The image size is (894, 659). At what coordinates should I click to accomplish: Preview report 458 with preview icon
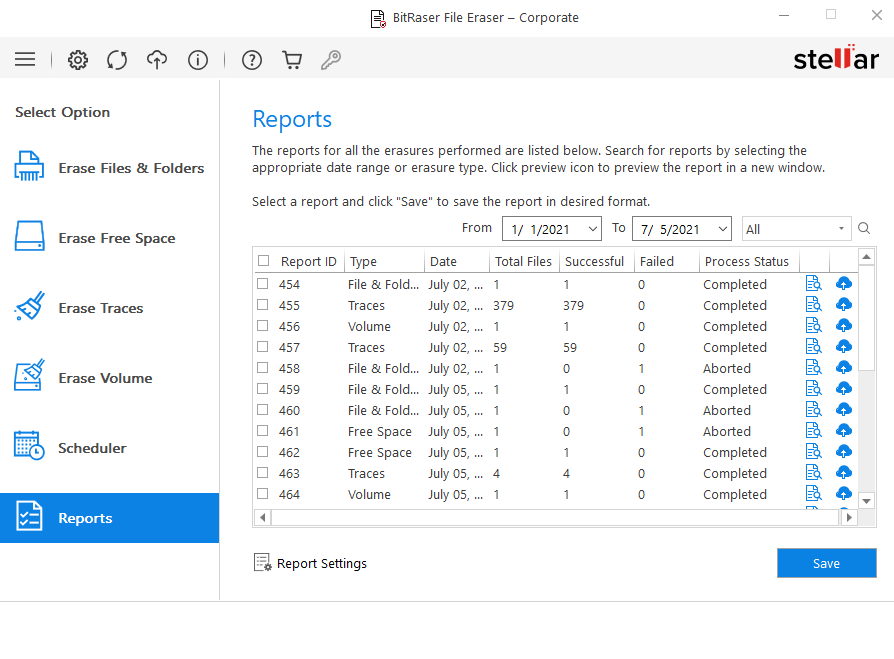pyautogui.click(x=814, y=368)
